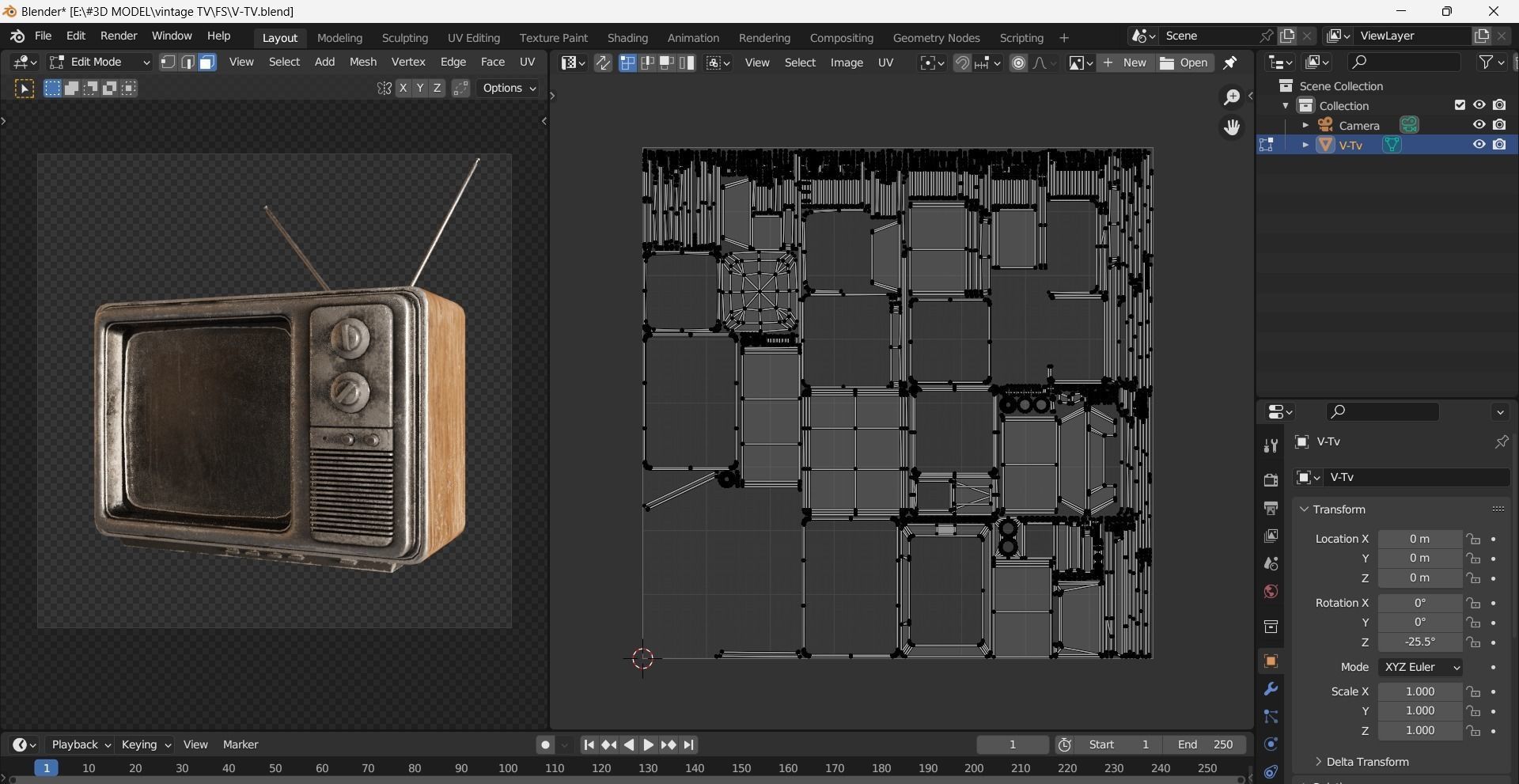The image size is (1519, 784).
Task: Click Open image button
Action: pyautogui.click(x=1184, y=62)
